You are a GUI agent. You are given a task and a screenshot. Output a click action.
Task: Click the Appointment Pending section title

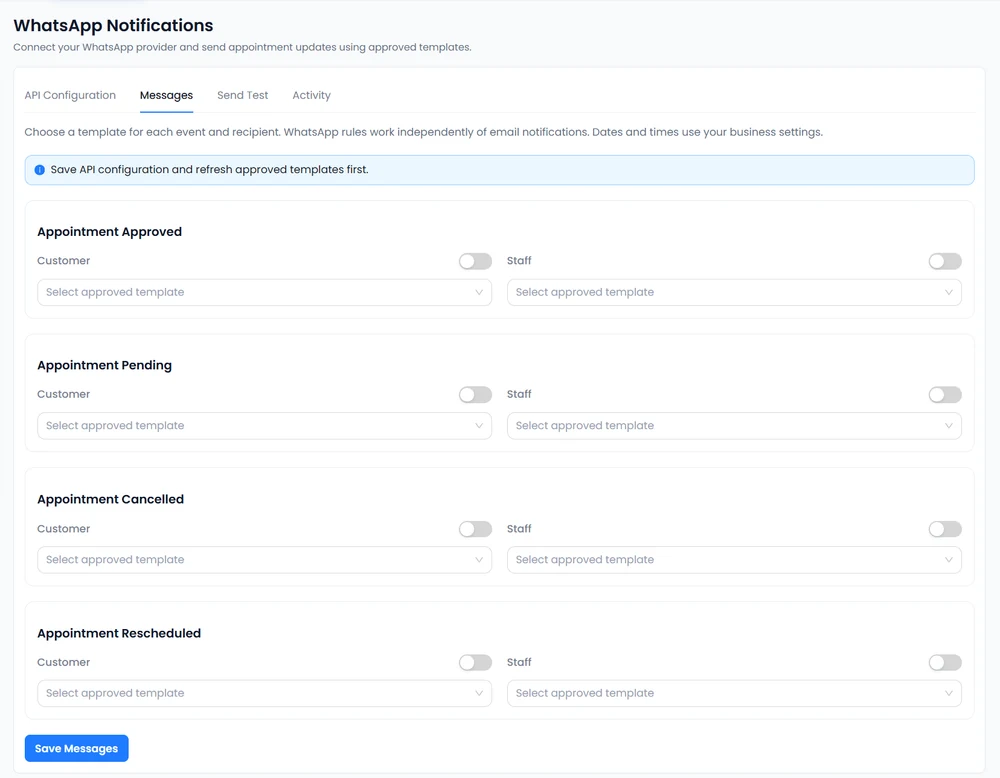(x=105, y=365)
